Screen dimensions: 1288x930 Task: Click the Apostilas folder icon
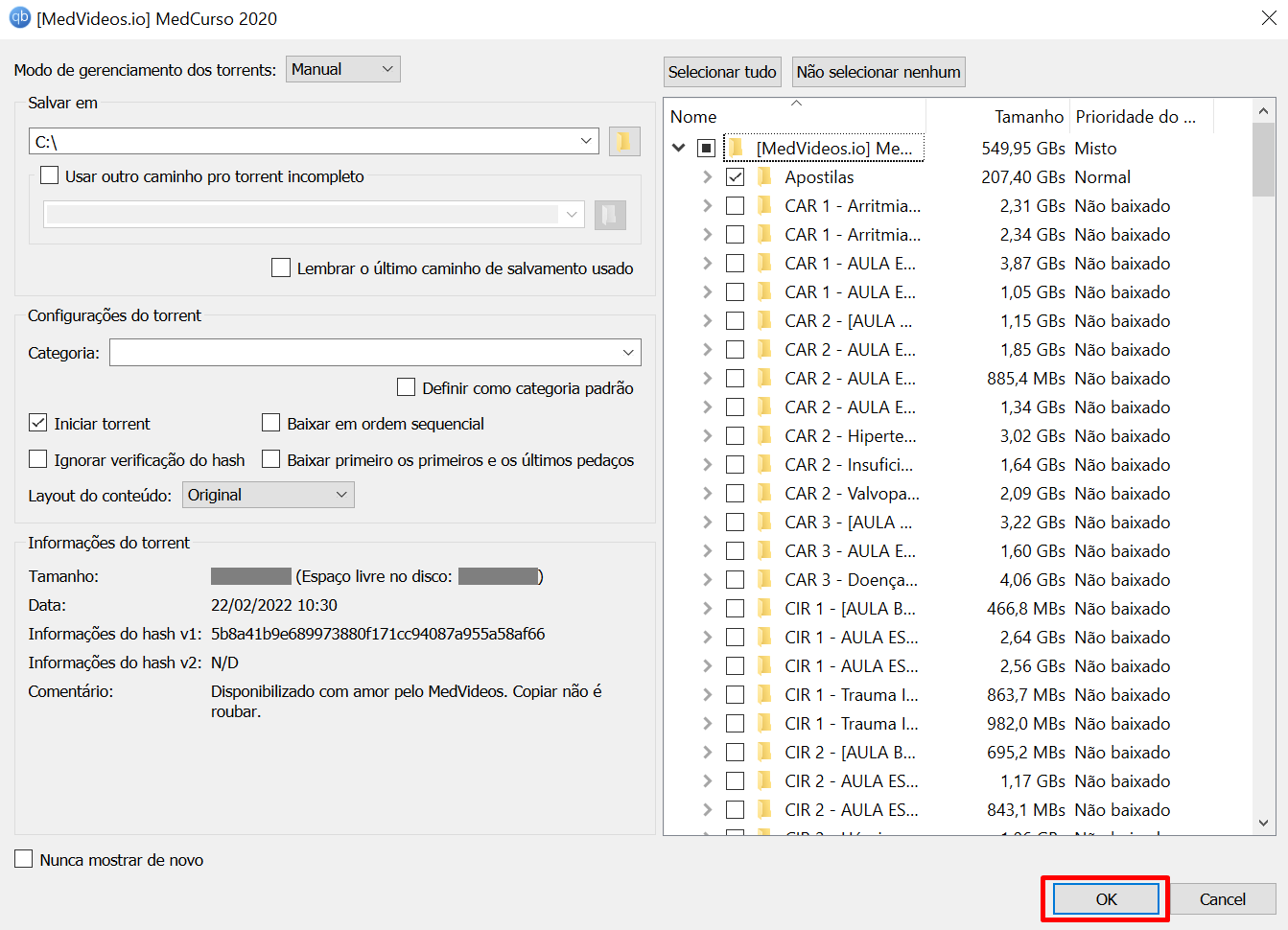point(764,177)
